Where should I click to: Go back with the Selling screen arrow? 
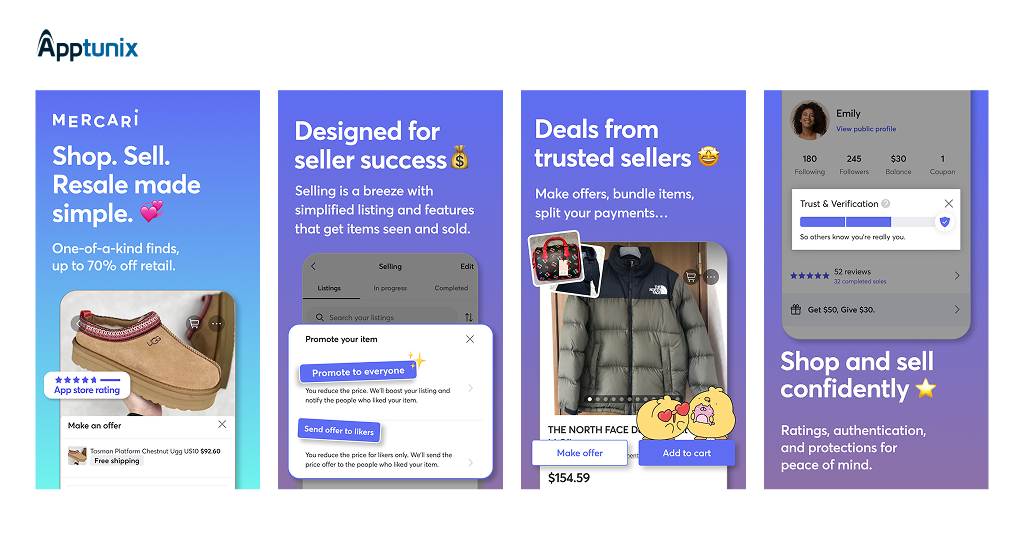pyautogui.click(x=313, y=266)
